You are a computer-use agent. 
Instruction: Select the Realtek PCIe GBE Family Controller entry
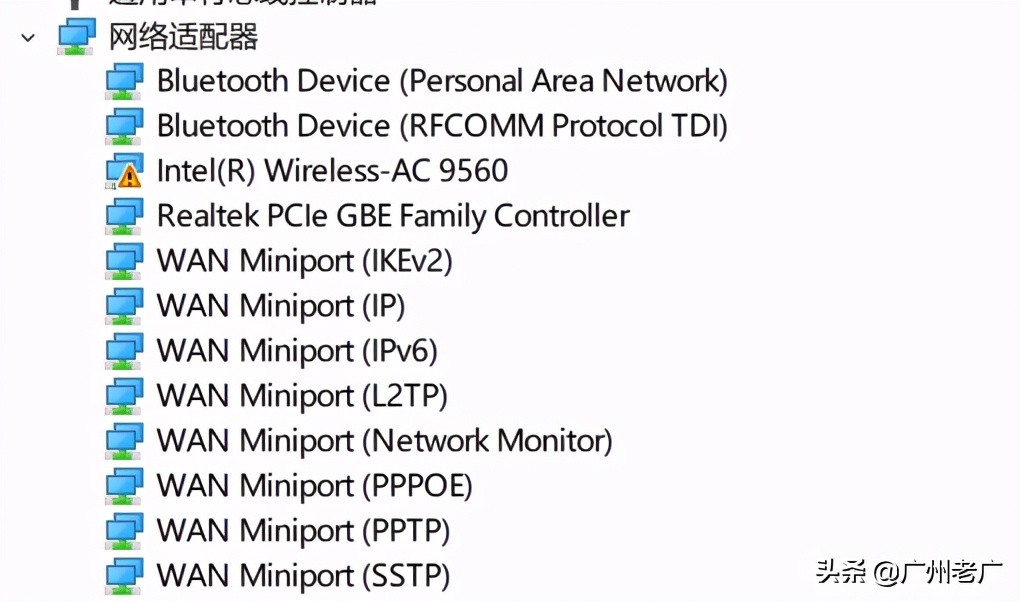point(393,215)
